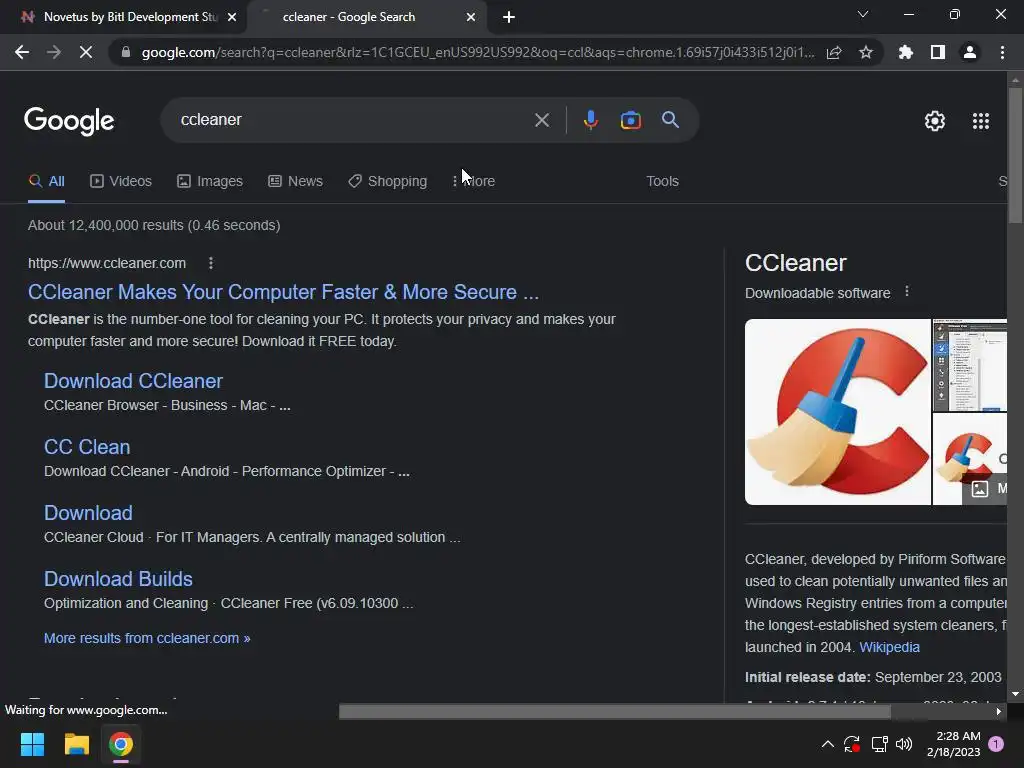The height and width of the screenshot is (768, 1024).
Task: Open a new browser tab
Action: 509,17
